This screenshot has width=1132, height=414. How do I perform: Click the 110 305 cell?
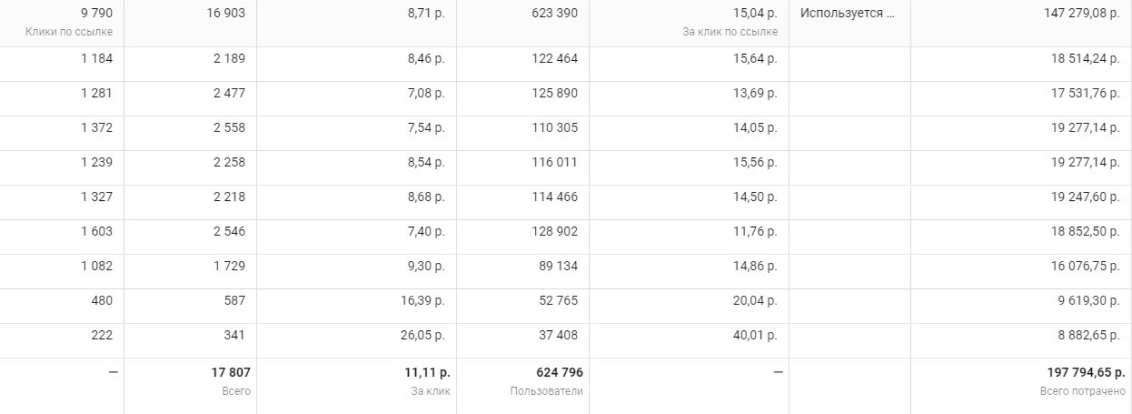tap(556, 133)
